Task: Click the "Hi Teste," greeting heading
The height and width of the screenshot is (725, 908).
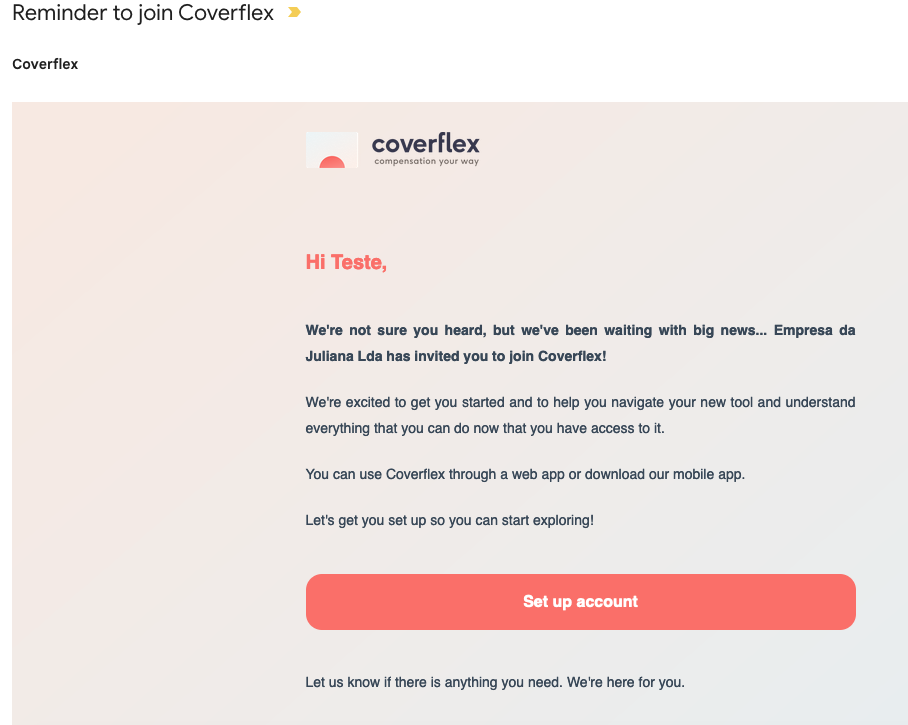Action: click(x=346, y=262)
